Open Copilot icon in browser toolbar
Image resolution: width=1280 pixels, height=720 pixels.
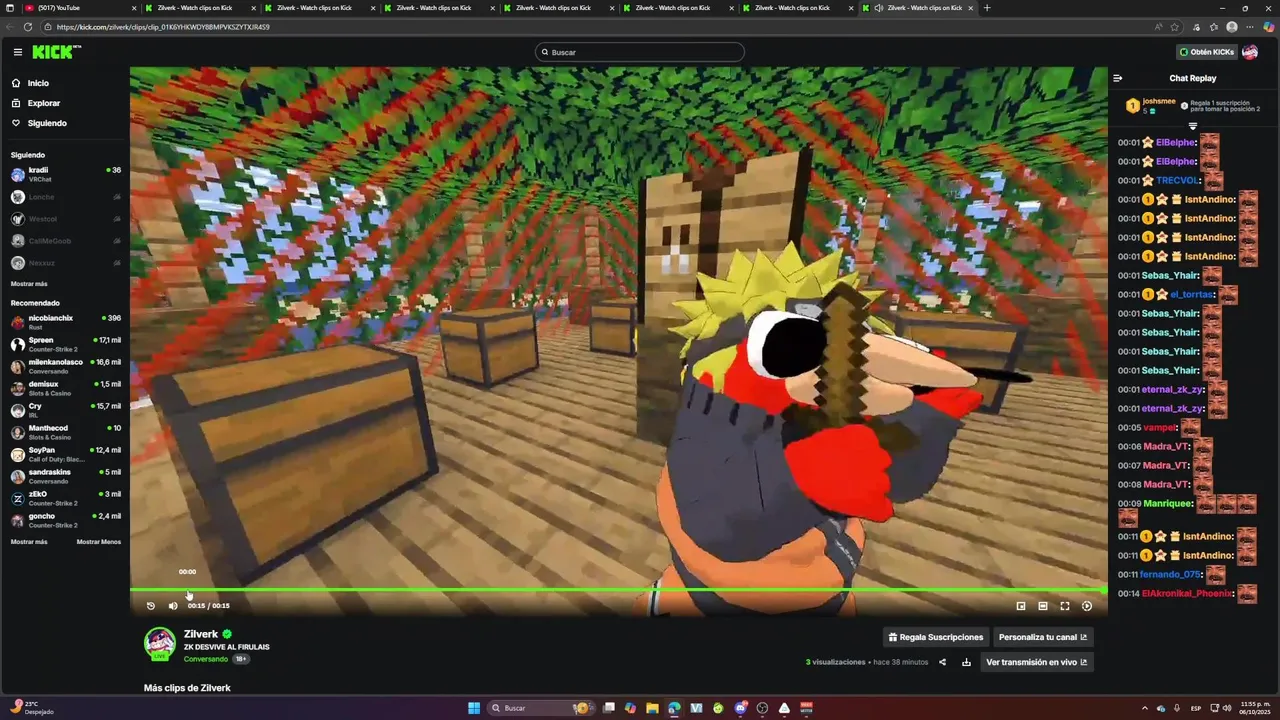(x=1269, y=27)
